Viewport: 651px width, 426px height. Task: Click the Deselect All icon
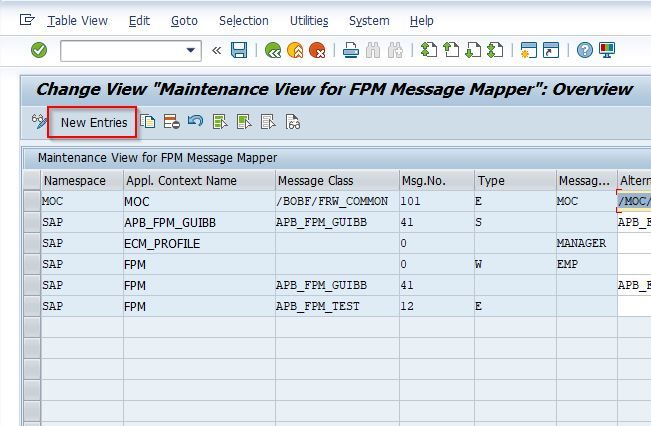coord(268,122)
